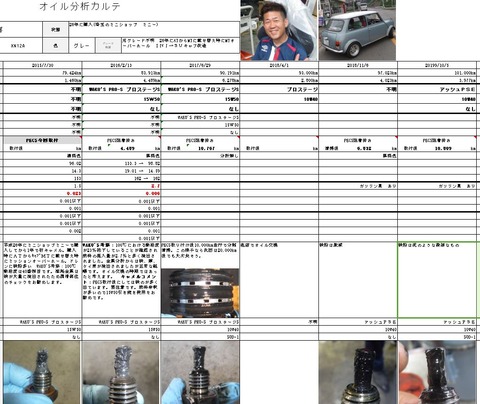The height and width of the screenshot is (404, 480).
Task: Select the red 0.006 value
Action: tap(153, 193)
